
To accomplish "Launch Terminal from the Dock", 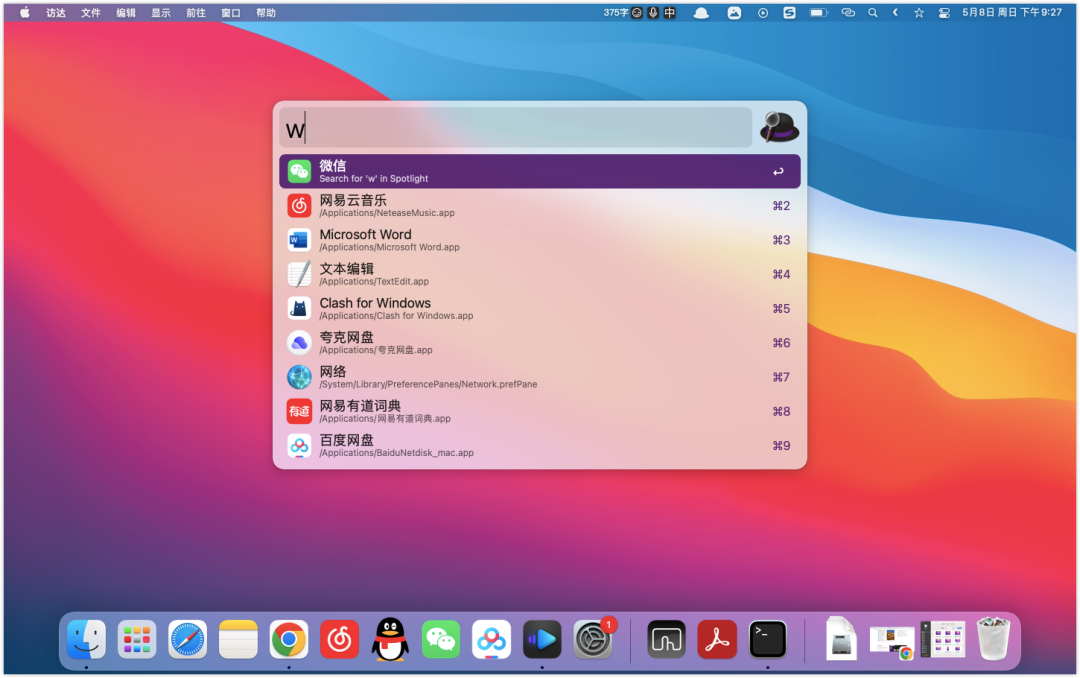I will [768, 639].
